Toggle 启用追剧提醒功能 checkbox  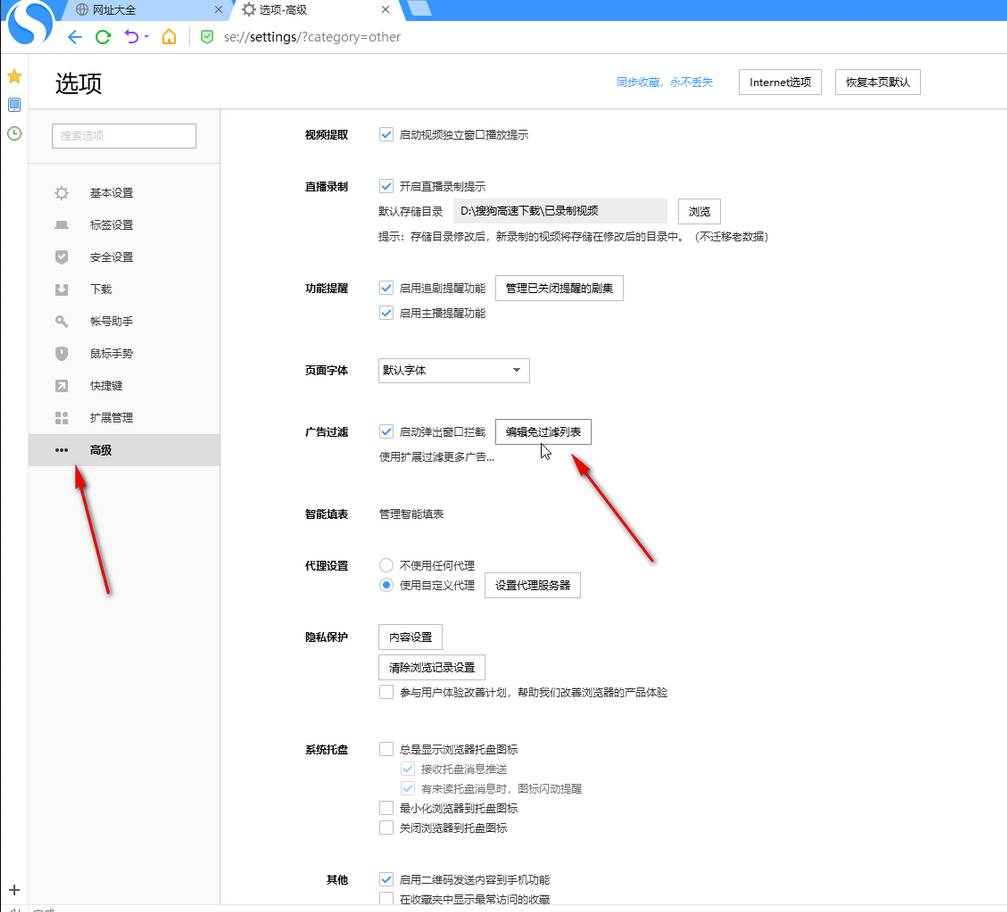pos(386,288)
